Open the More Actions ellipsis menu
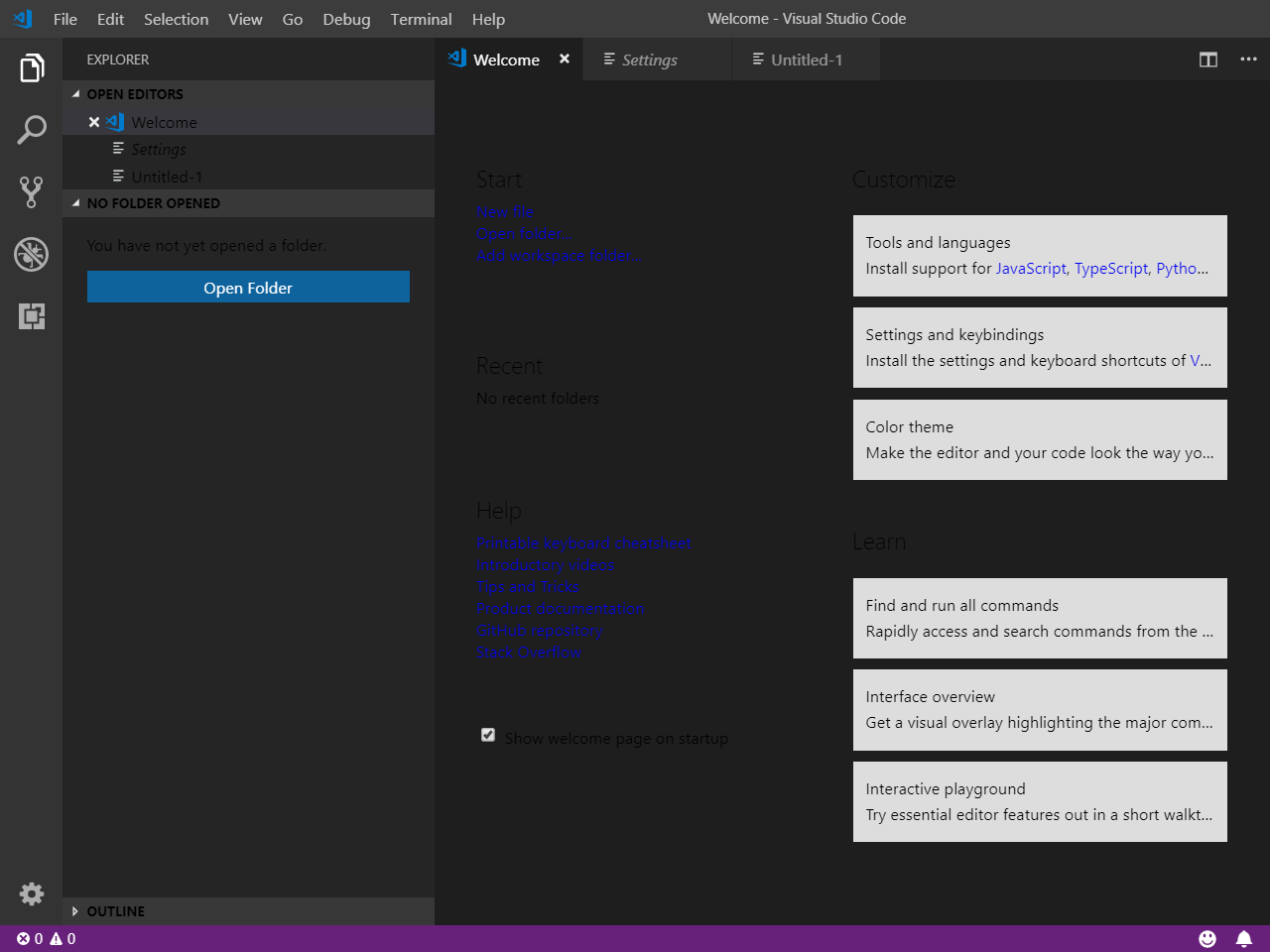The image size is (1270, 952). (1248, 59)
